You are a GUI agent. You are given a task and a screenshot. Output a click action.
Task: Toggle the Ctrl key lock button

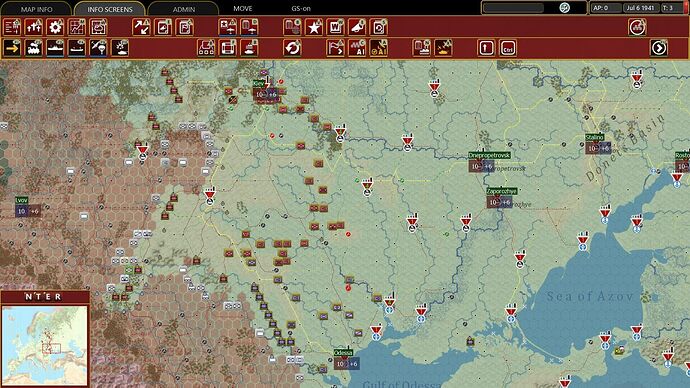[508, 48]
